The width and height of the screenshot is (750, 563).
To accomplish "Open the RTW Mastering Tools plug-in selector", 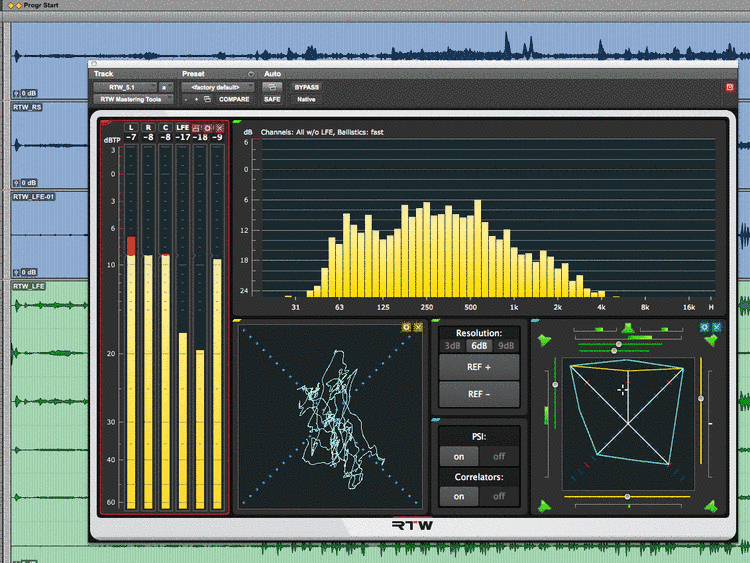I will click(x=133, y=100).
